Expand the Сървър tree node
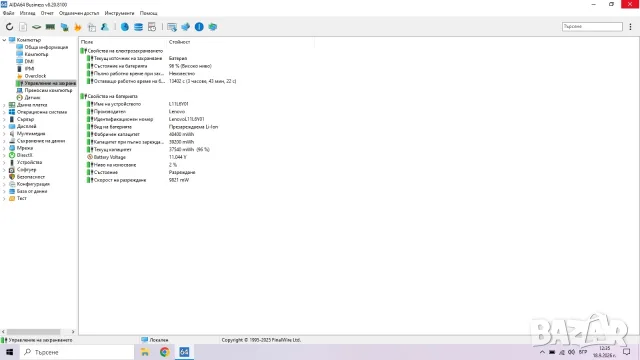This screenshot has height=360, width=640. 4,119
